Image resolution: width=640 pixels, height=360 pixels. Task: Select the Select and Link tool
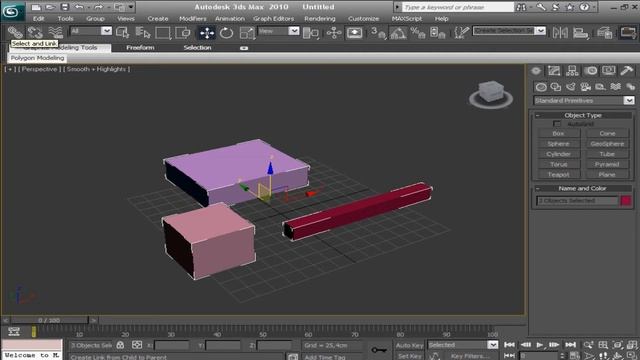tap(15, 32)
